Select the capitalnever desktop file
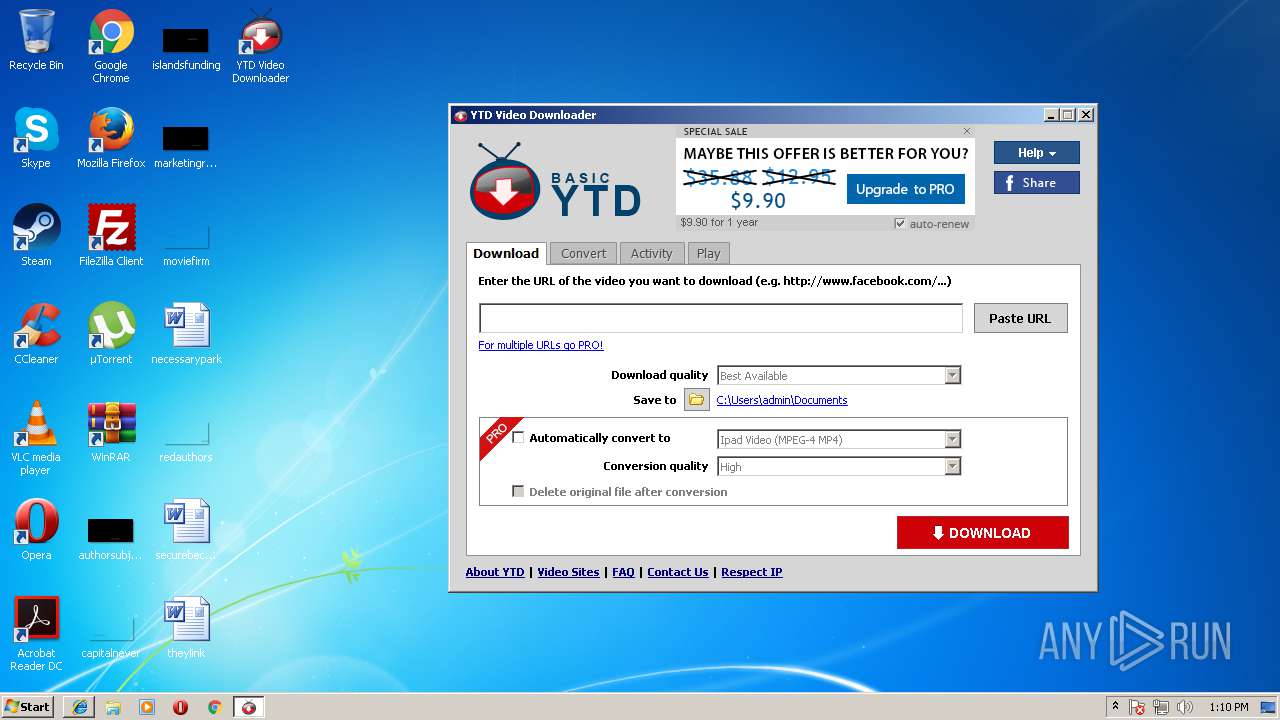Viewport: 1280px width, 720px height. point(111,636)
